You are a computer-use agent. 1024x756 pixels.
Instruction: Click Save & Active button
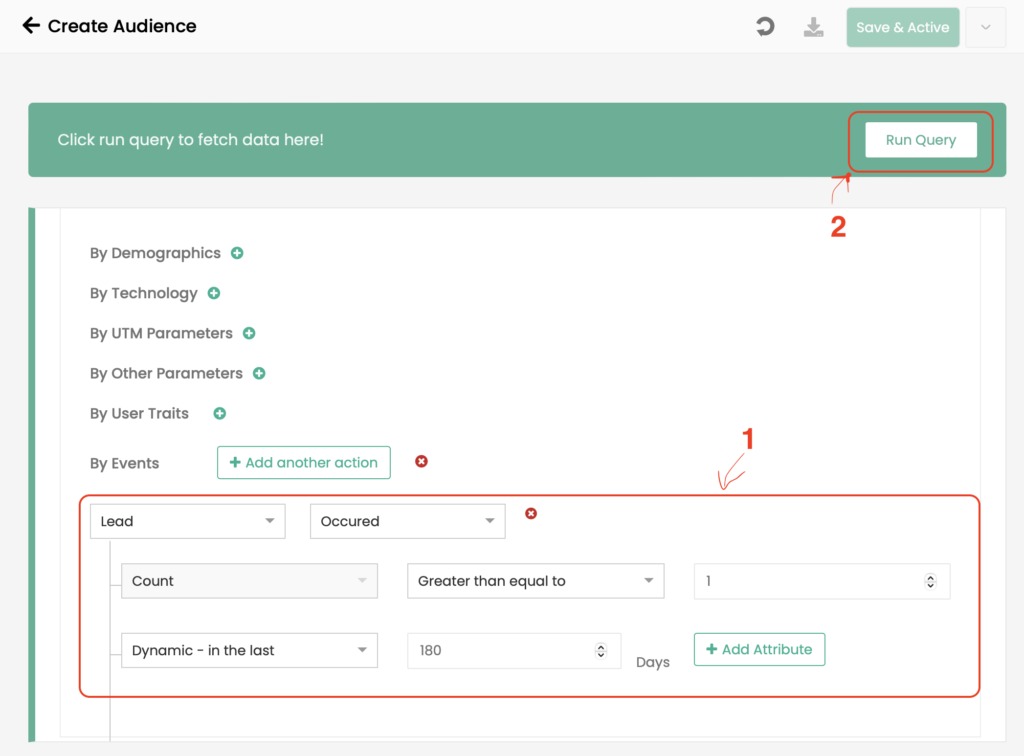(x=903, y=27)
